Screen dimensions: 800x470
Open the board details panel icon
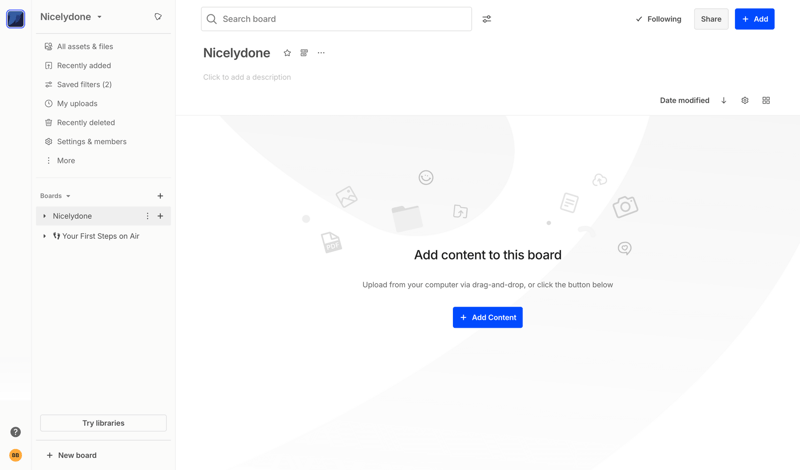[x=304, y=53]
